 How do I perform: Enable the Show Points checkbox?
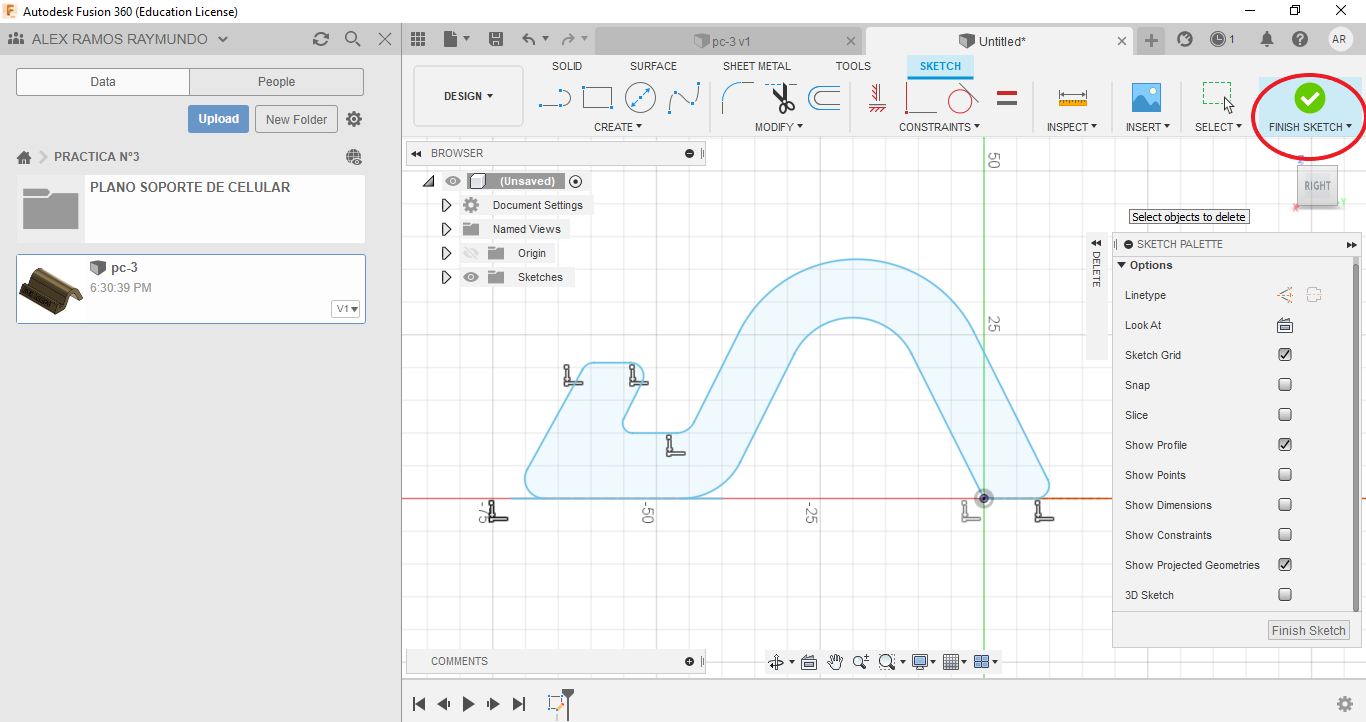coord(1285,475)
